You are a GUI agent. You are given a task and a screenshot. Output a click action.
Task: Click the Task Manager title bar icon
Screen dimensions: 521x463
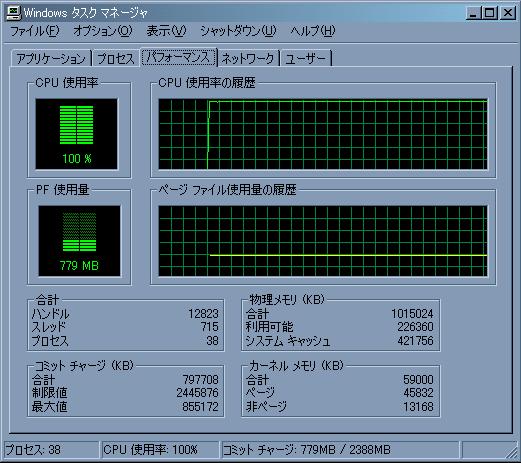click(13, 13)
